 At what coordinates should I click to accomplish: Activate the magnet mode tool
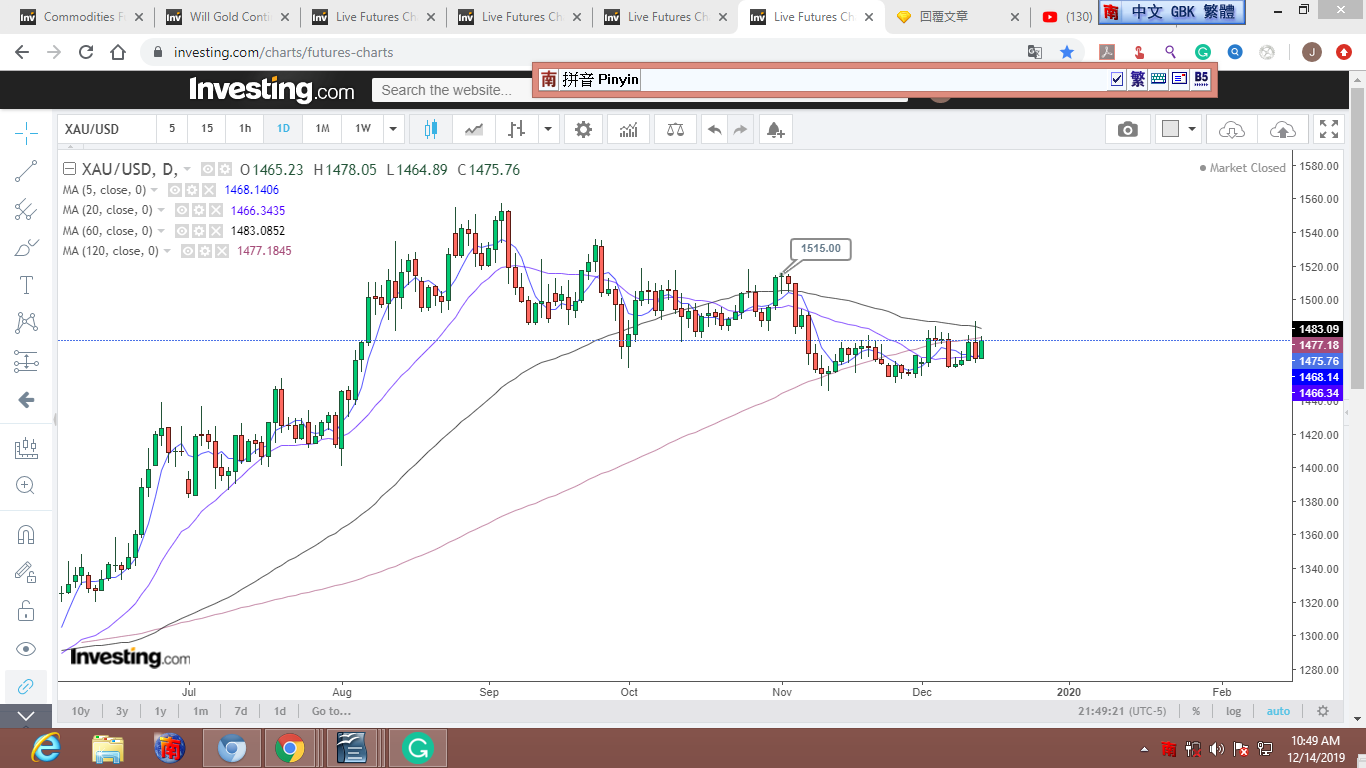[26, 535]
